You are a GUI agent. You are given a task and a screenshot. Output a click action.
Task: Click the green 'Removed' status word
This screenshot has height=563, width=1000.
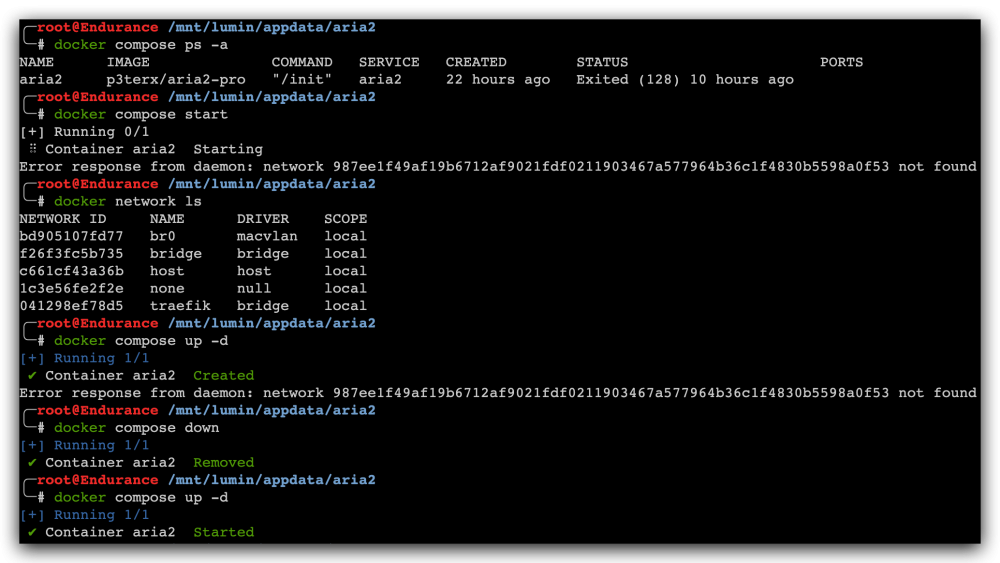(x=223, y=462)
